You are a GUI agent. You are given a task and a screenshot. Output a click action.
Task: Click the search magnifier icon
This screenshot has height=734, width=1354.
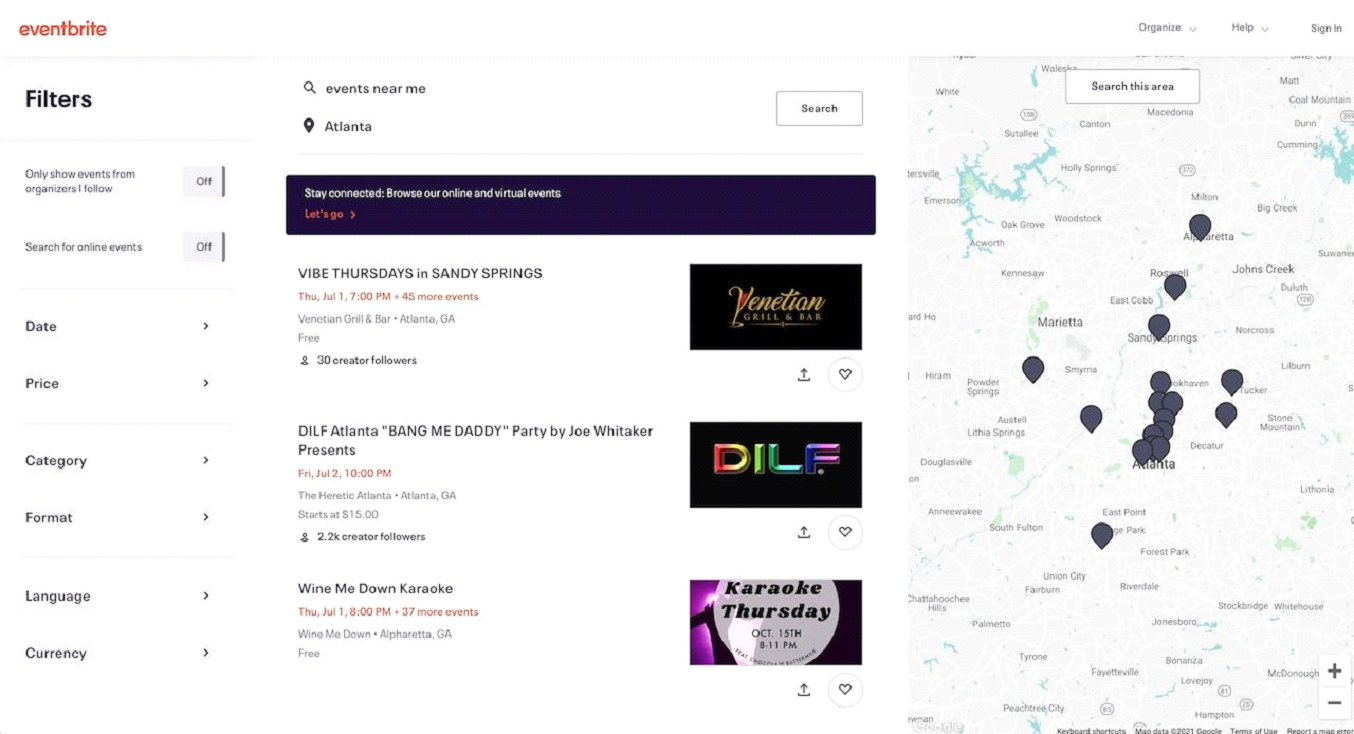310,88
